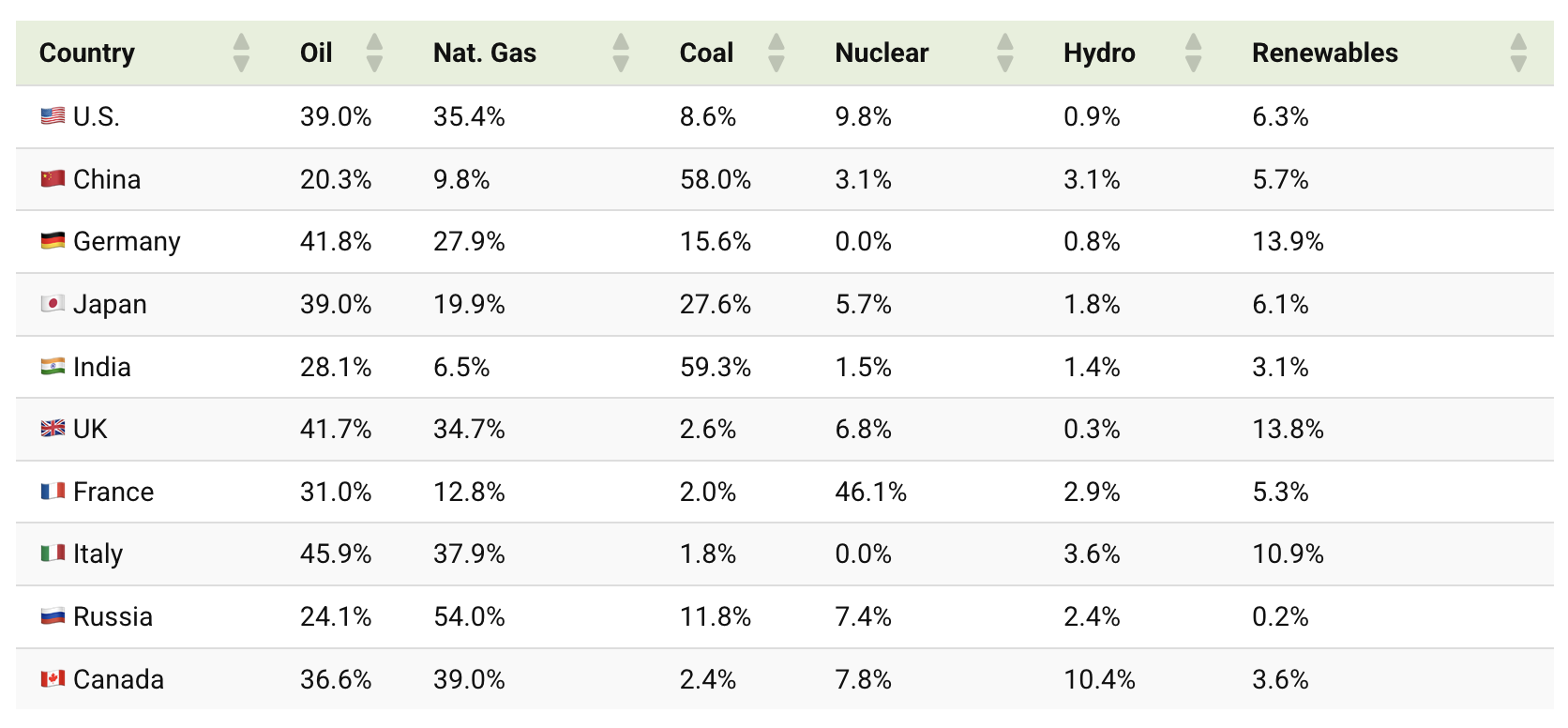Select the Germany country name
This screenshot has width=1568, height=728.
point(127,242)
